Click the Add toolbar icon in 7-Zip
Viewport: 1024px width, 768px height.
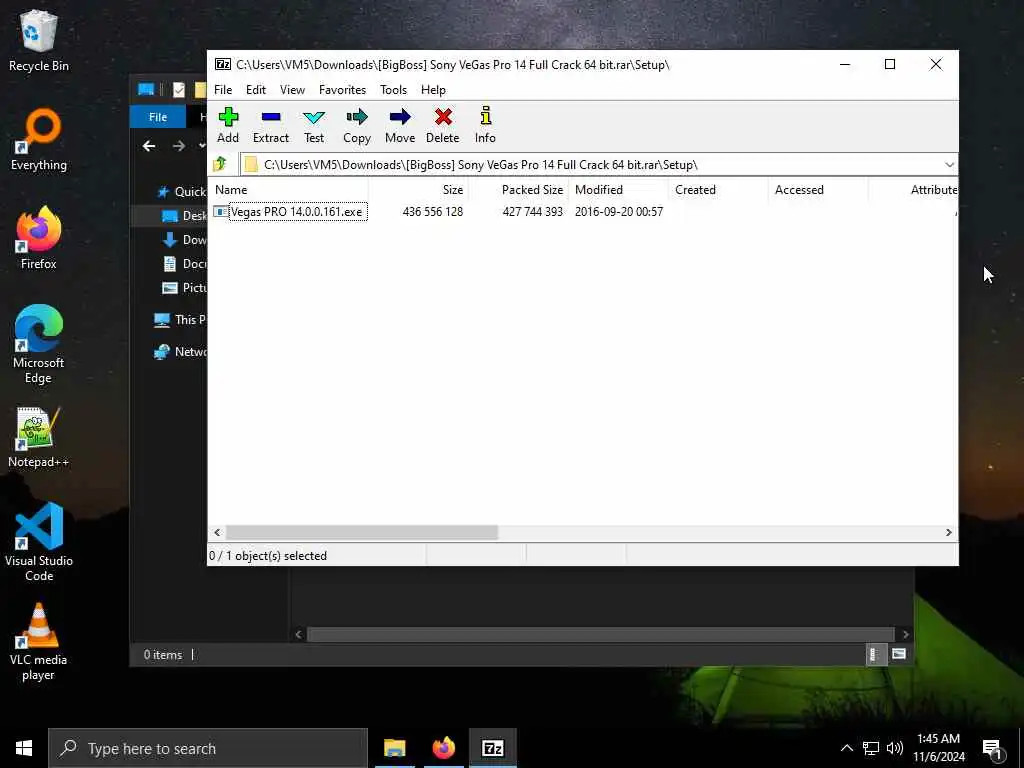click(228, 125)
